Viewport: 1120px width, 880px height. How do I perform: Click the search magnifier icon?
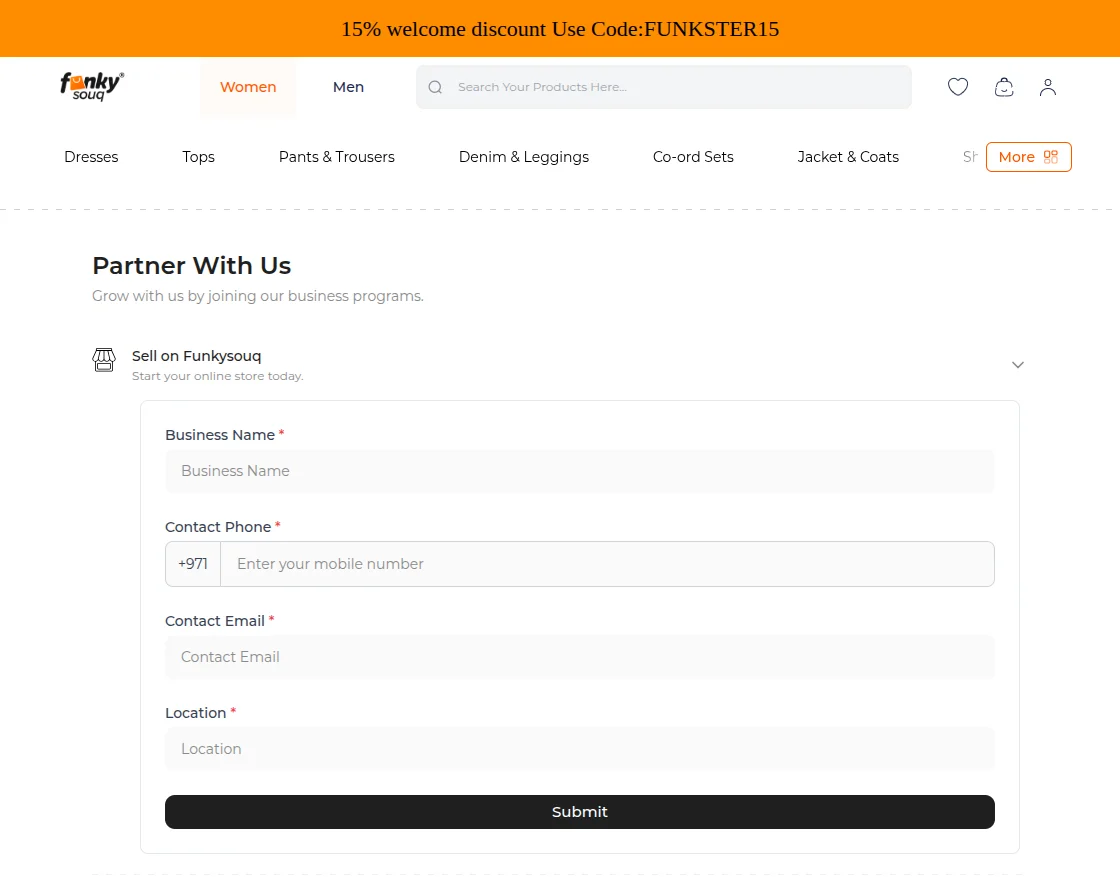click(435, 87)
